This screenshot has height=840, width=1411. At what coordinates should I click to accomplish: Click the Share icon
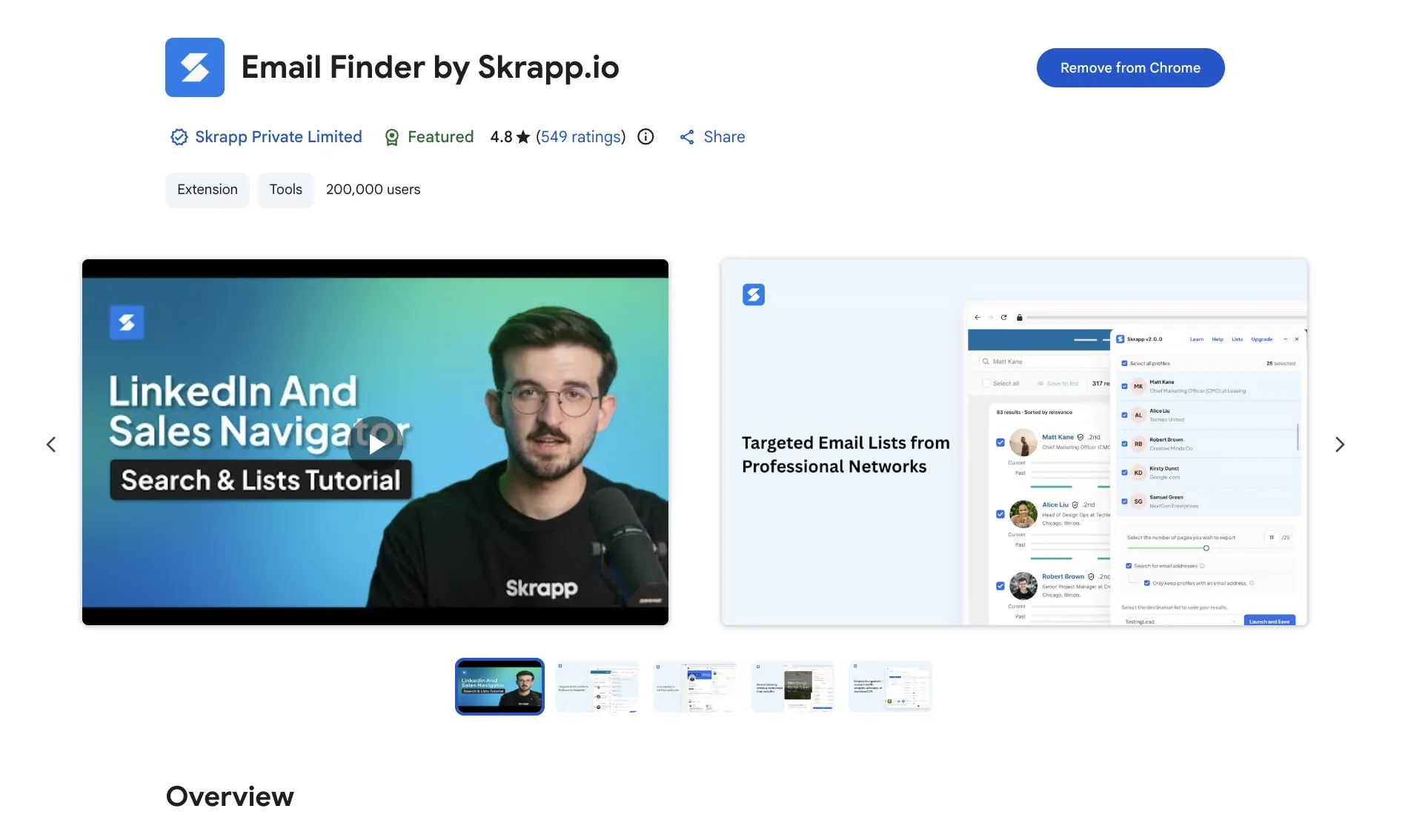tap(687, 137)
